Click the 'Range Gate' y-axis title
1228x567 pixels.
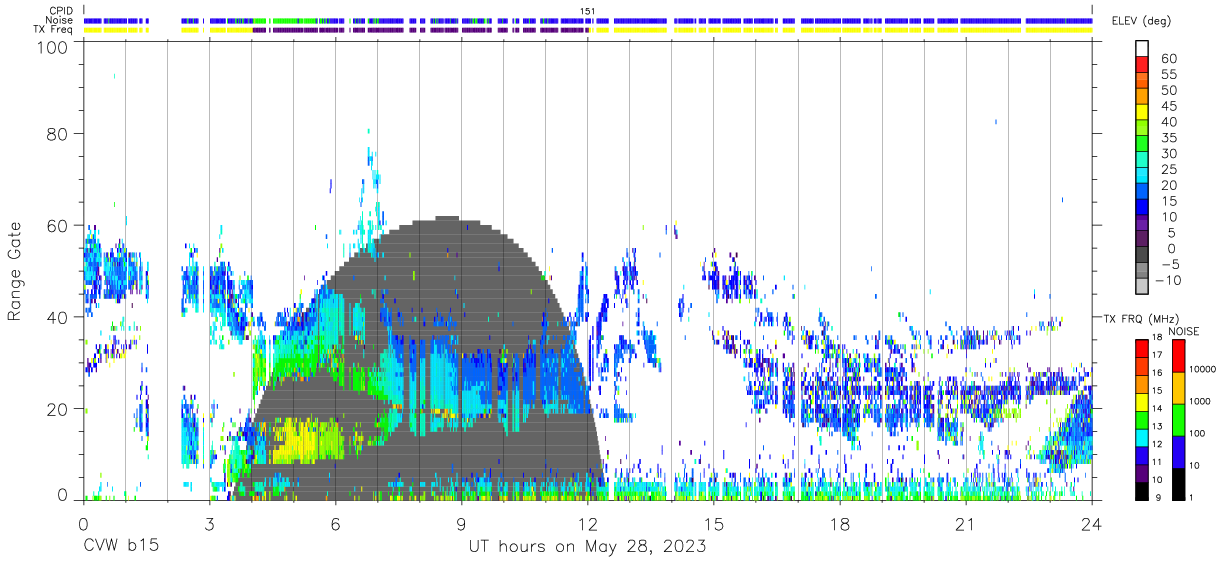(15, 272)
